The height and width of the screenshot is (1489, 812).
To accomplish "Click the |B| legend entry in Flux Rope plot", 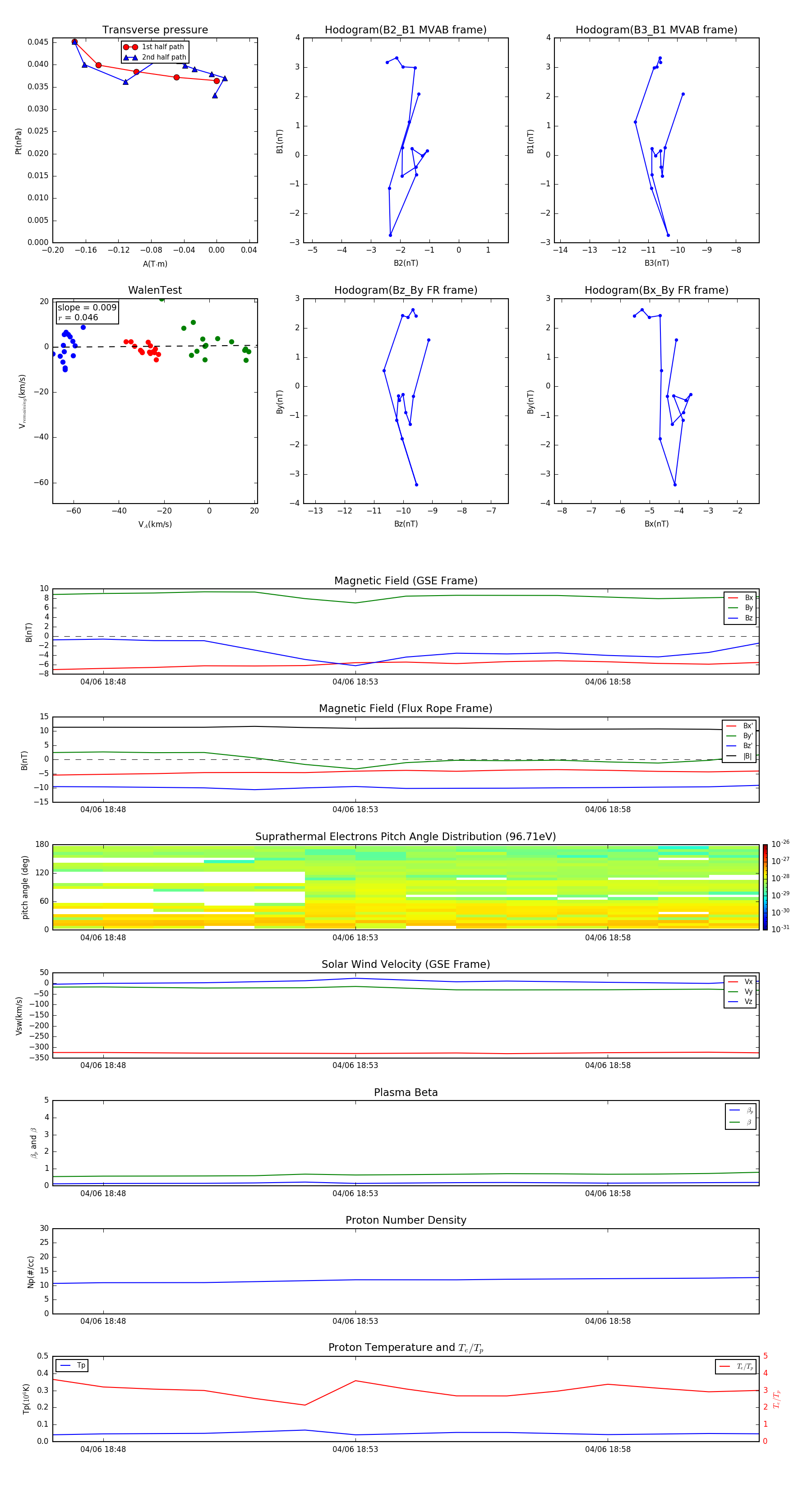I will pyautogui.click(x=740, y=756).
